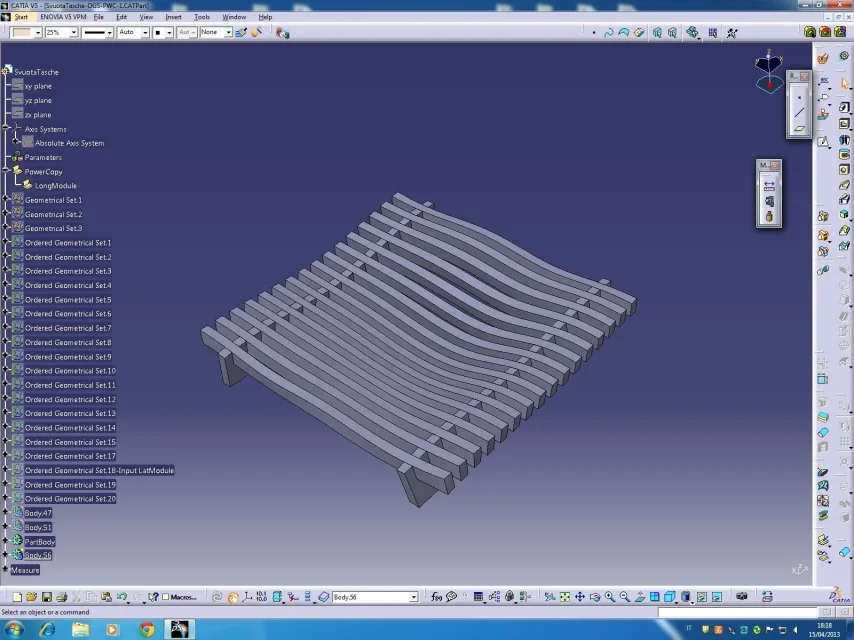This screenshot has width=854, height=640.
Task: Open Windows Explorer from the taskbar
Action: (81, 630)
